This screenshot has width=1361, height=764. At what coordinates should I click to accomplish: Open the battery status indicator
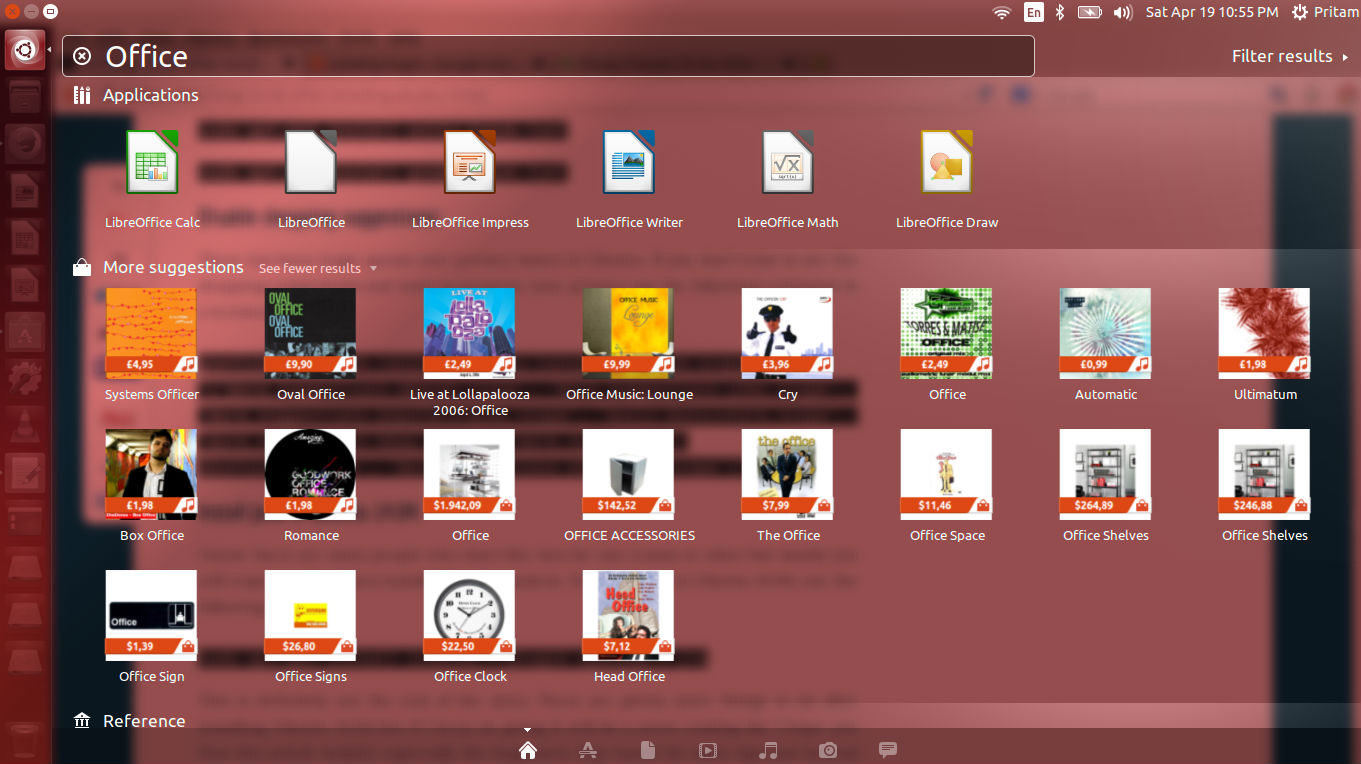point(1089,12)
